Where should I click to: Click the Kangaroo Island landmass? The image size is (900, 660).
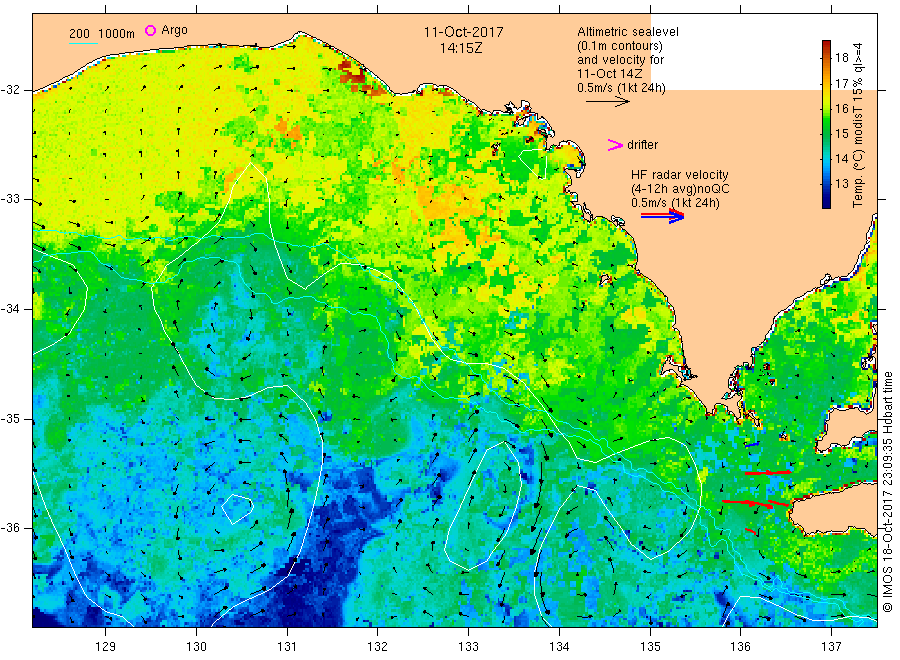point(835,508)
